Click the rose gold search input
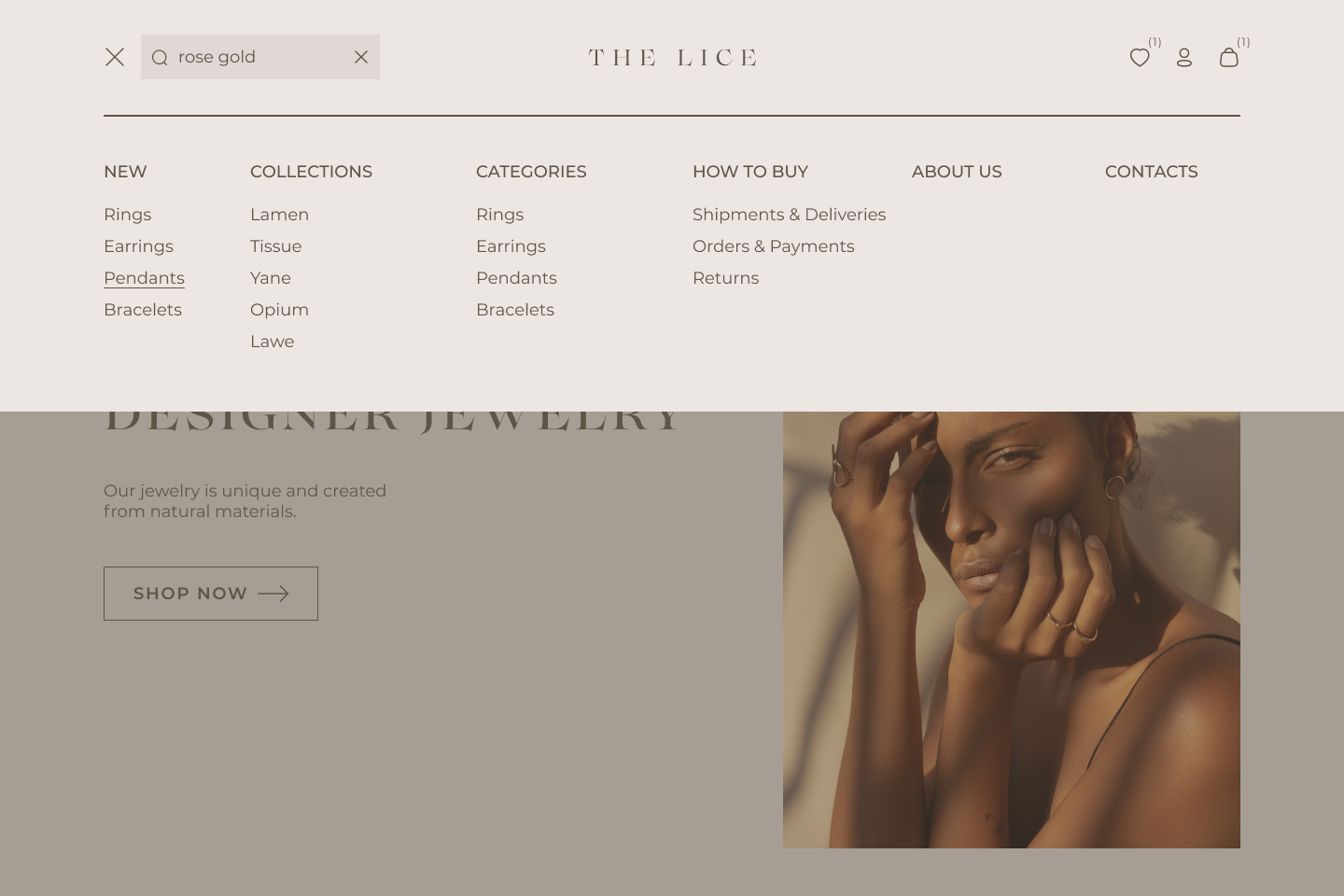 (x=260, y=57)
